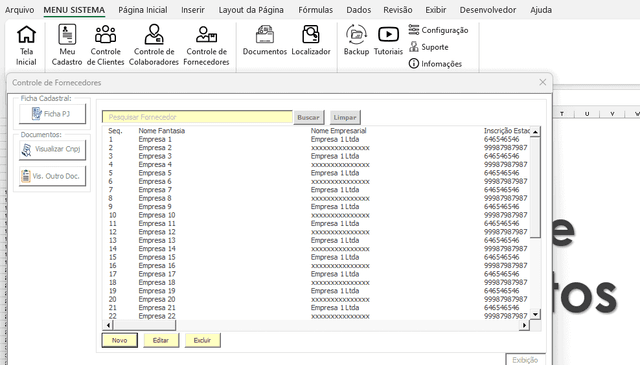The width and height of the screenshot is (640, 365).
Task: Click horizontal scroll left arrow
Action: pyautogui.click(x=108, y=325)
